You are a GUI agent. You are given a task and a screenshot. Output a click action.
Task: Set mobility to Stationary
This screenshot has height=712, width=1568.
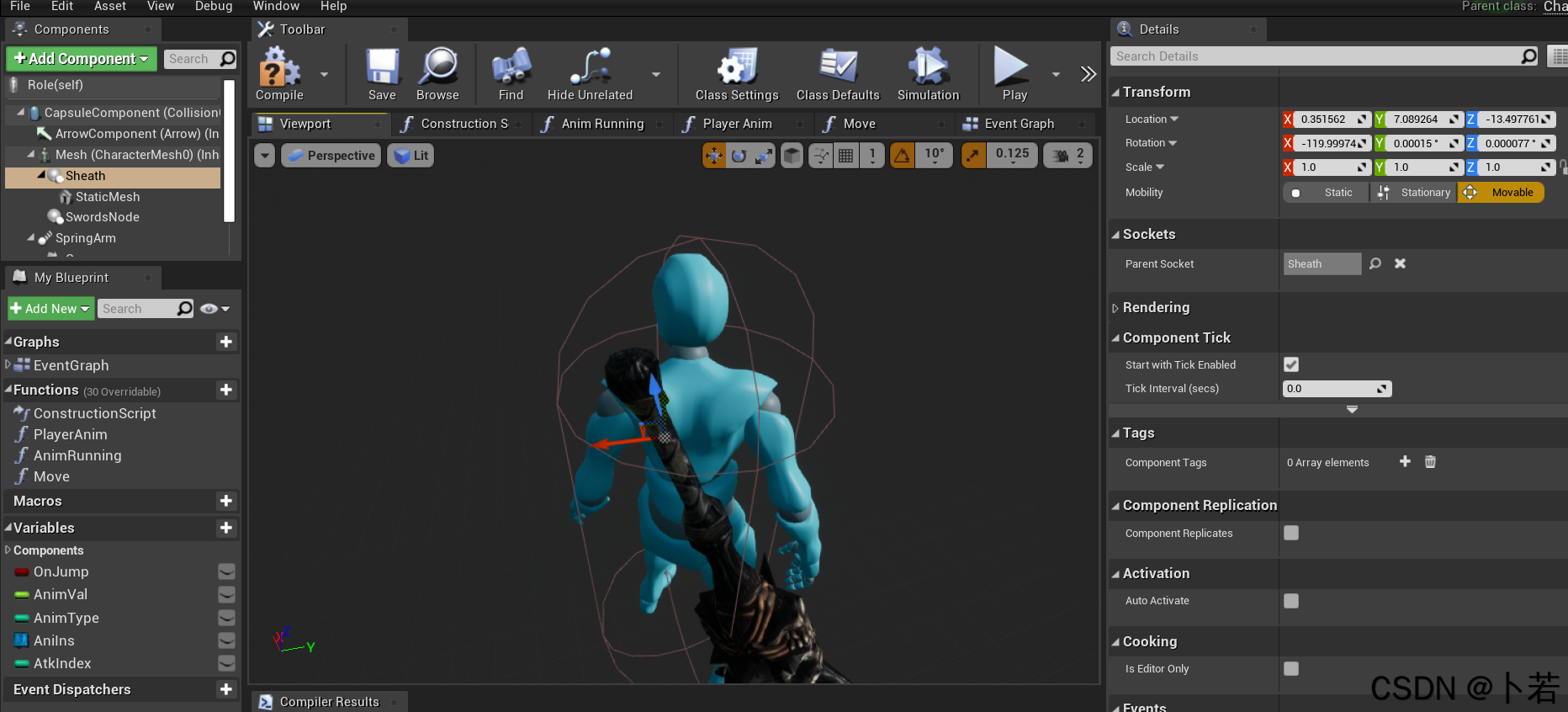pyautogui.click(x=1416, y=193)
